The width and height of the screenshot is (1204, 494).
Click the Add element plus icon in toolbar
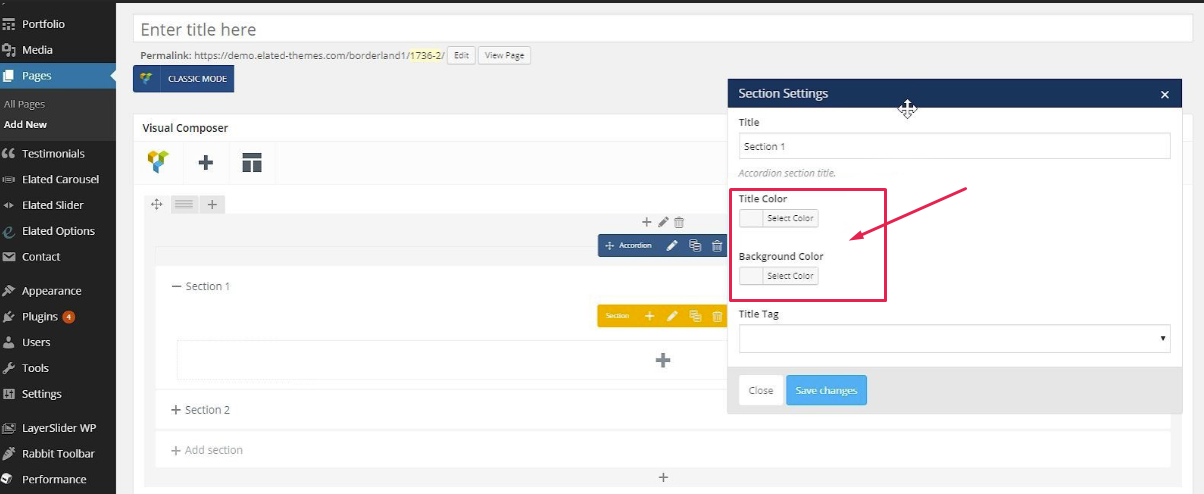(x=205, y=162)
